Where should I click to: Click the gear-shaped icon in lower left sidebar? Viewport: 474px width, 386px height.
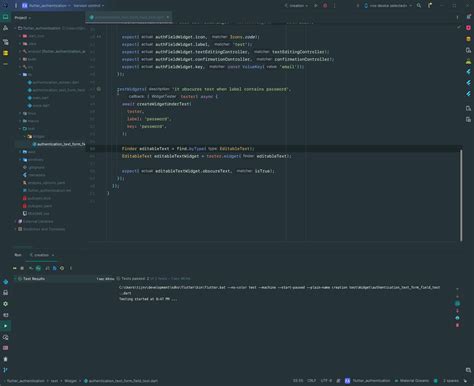5,304
